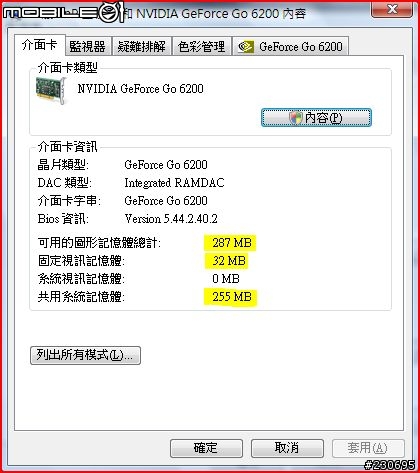Viewport: 420px width, 473px height.
Task: Click the NVIDIA logo on the GeForce tab
Action: pos(246,47)
